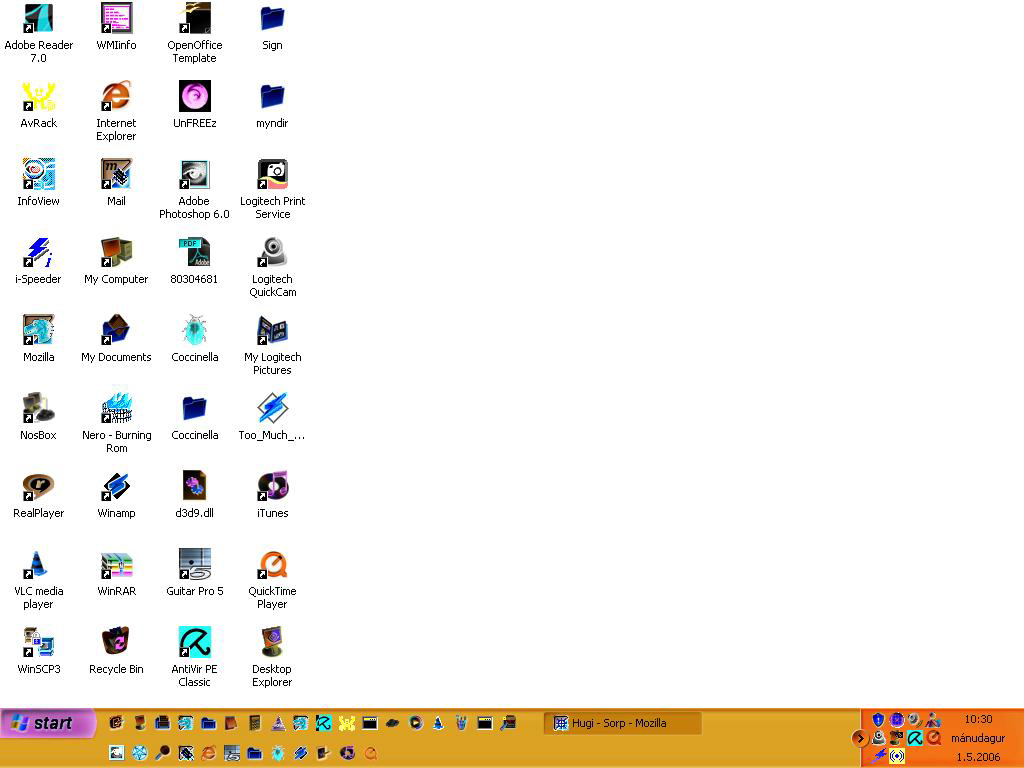Click the QuickTime icon in Quick Launch row
1024x768 pixels.
click(x=370, y=753)
